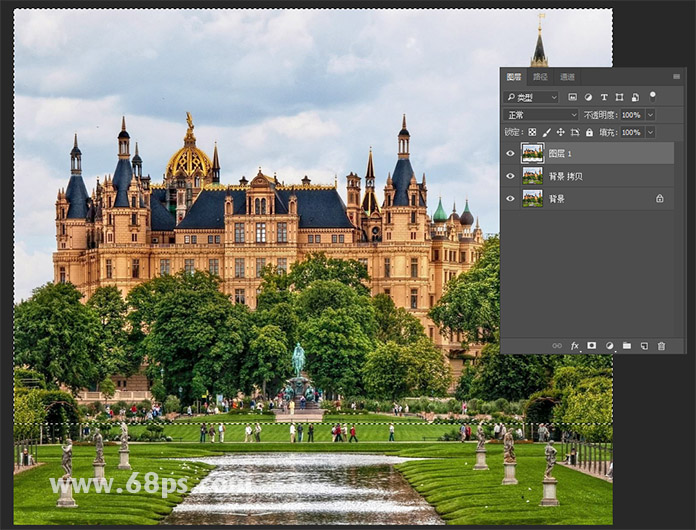Switch to the 图层 tab
This screenshot has width=696, height=530.
point(514,77)
